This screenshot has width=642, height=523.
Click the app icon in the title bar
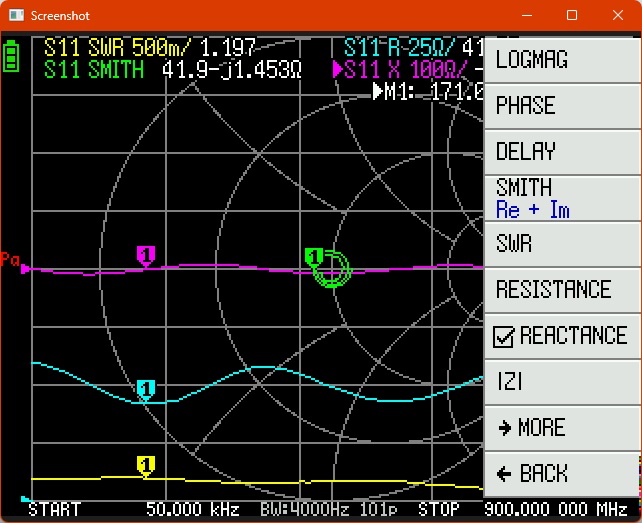[15, 16]
